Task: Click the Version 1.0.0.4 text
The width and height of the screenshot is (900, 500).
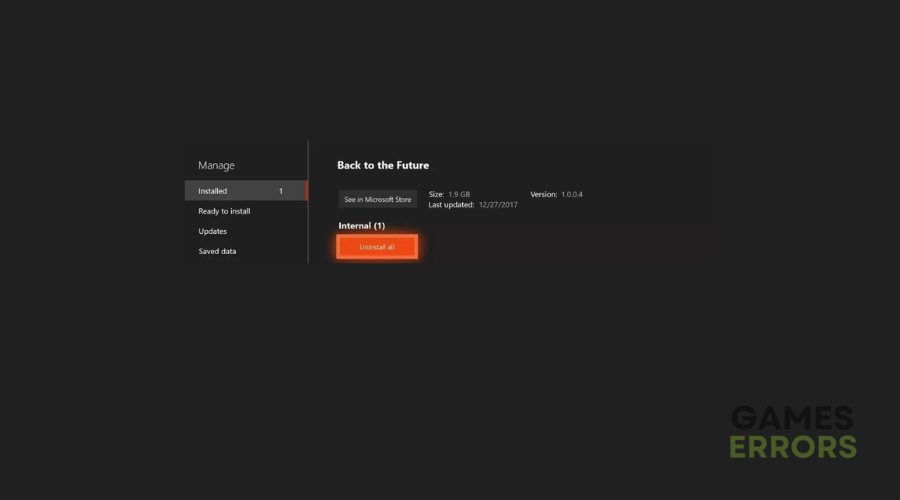Action: click(556, 195)
